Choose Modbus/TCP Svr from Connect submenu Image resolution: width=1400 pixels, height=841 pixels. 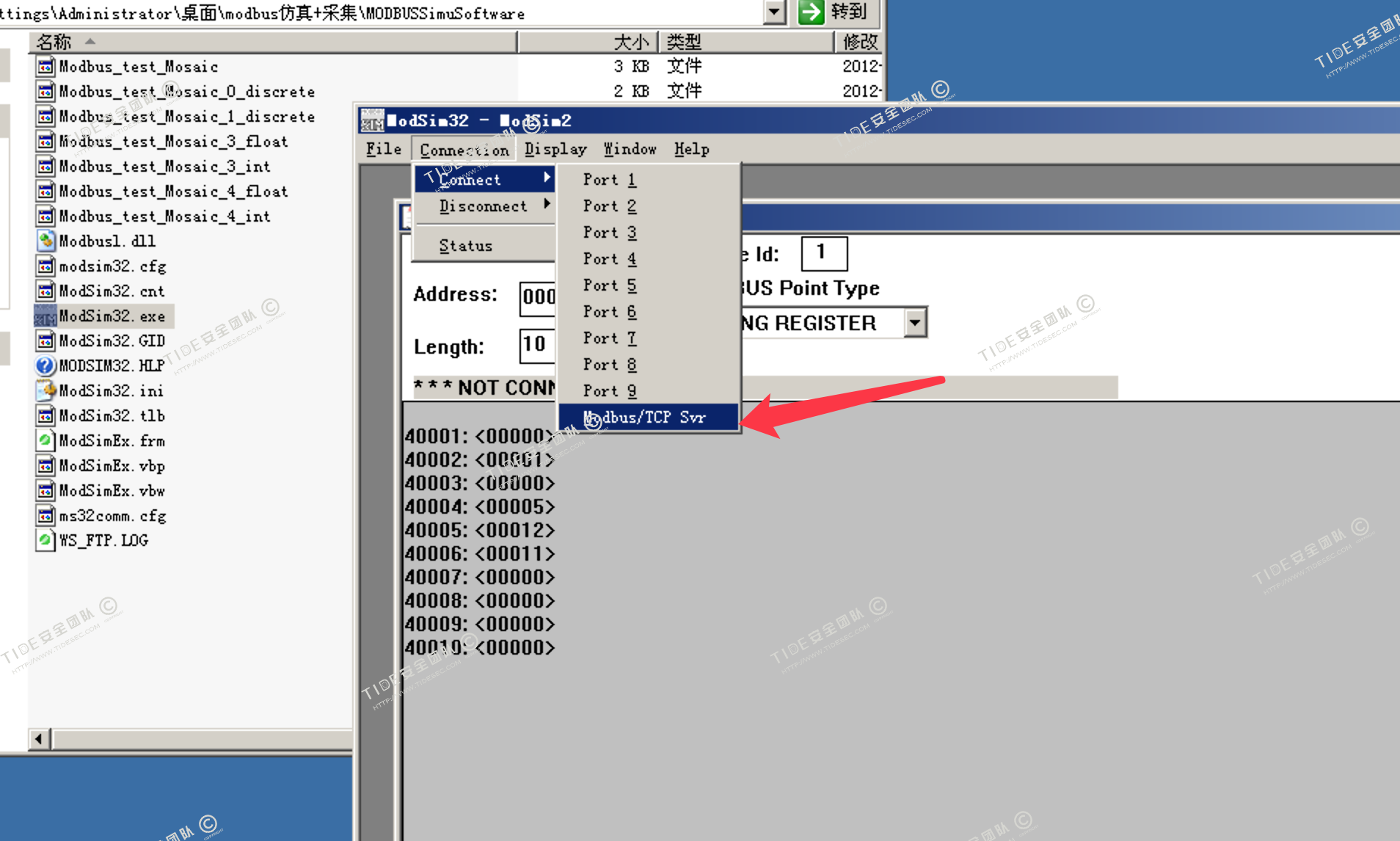pos(644,418)
